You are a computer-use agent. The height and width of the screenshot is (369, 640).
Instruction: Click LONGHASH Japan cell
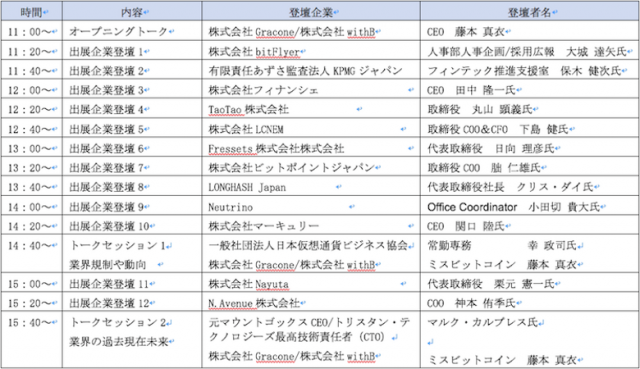point(311,187)
